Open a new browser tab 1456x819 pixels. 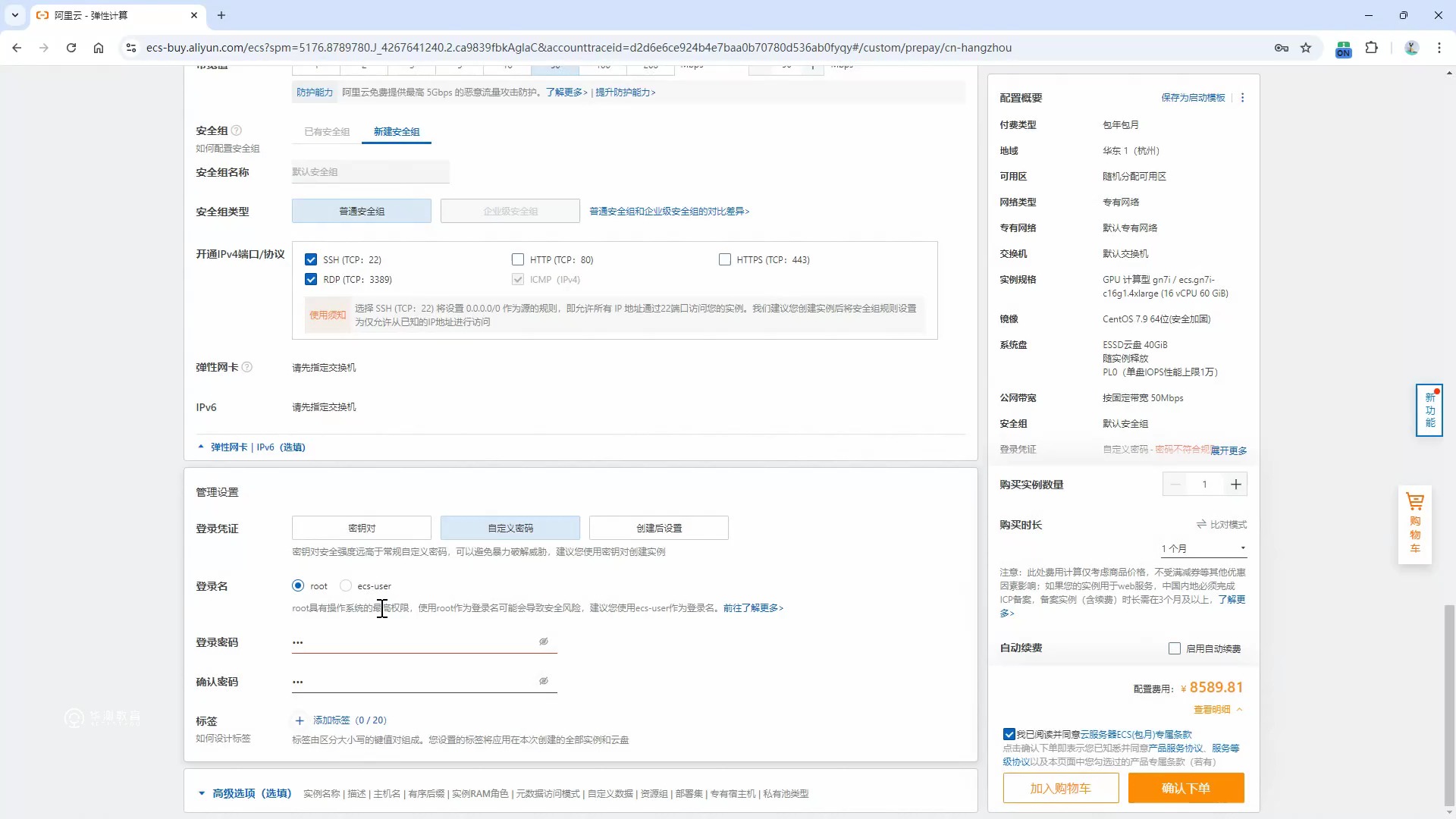click(x=221, y=15)
